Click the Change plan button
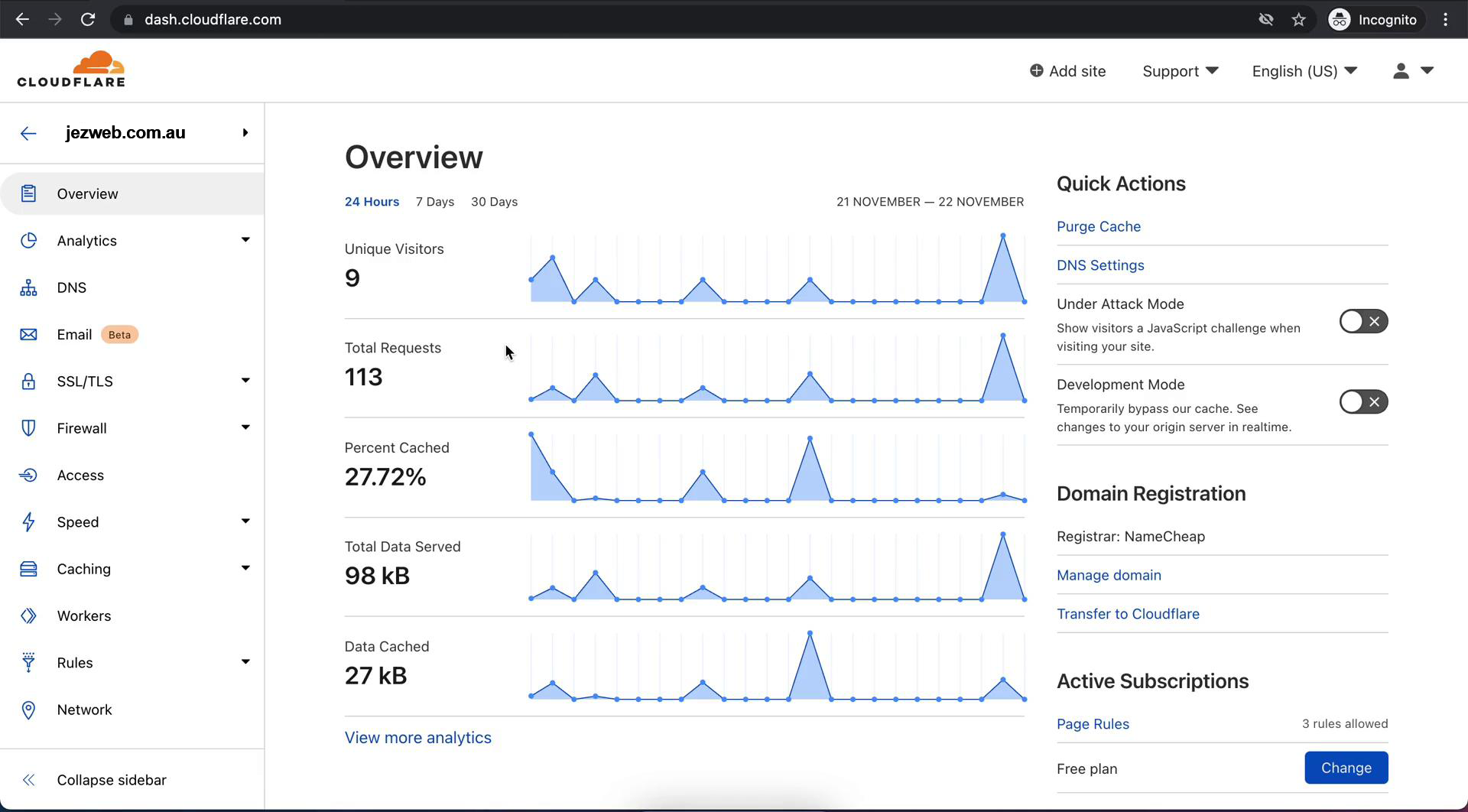Viewport: 1468px width, 812px height. pos(1346,768)
